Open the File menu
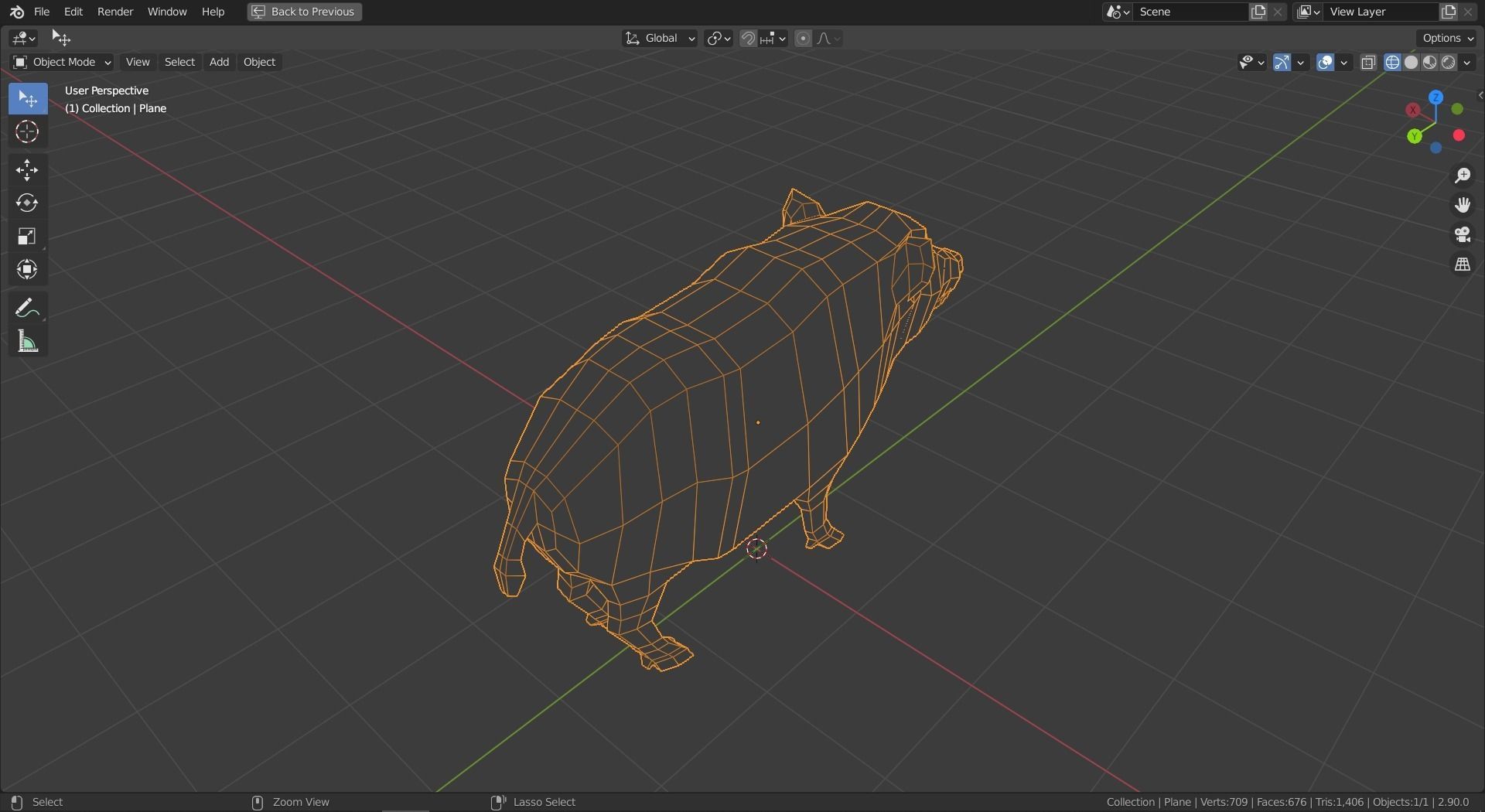1485x812 pixels. pyautogui.click(x=42, y=12)
